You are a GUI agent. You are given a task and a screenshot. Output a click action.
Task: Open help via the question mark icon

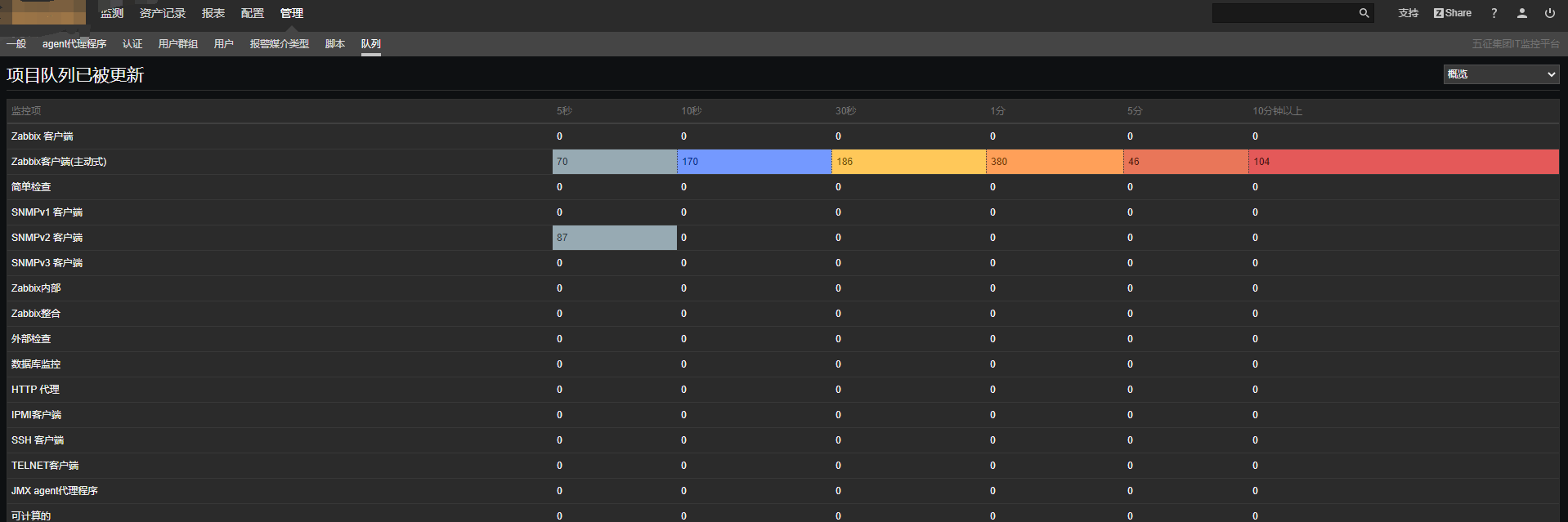click(1494, 13)
